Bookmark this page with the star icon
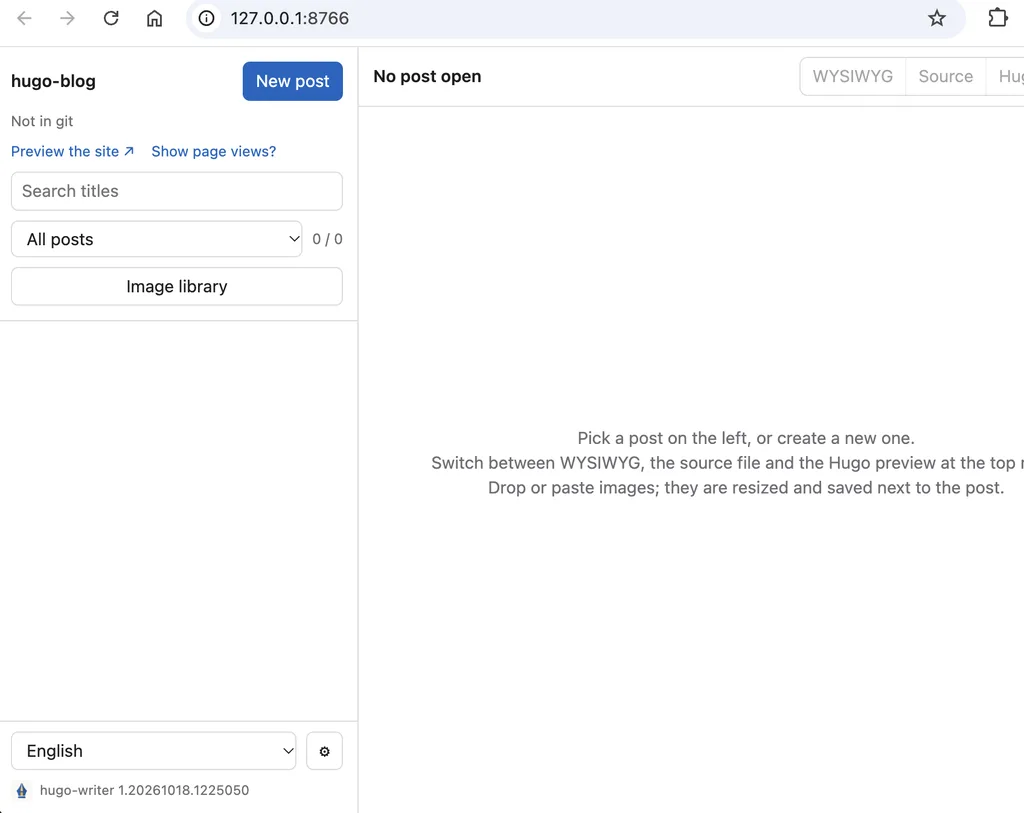 click(x=936, y=18)
